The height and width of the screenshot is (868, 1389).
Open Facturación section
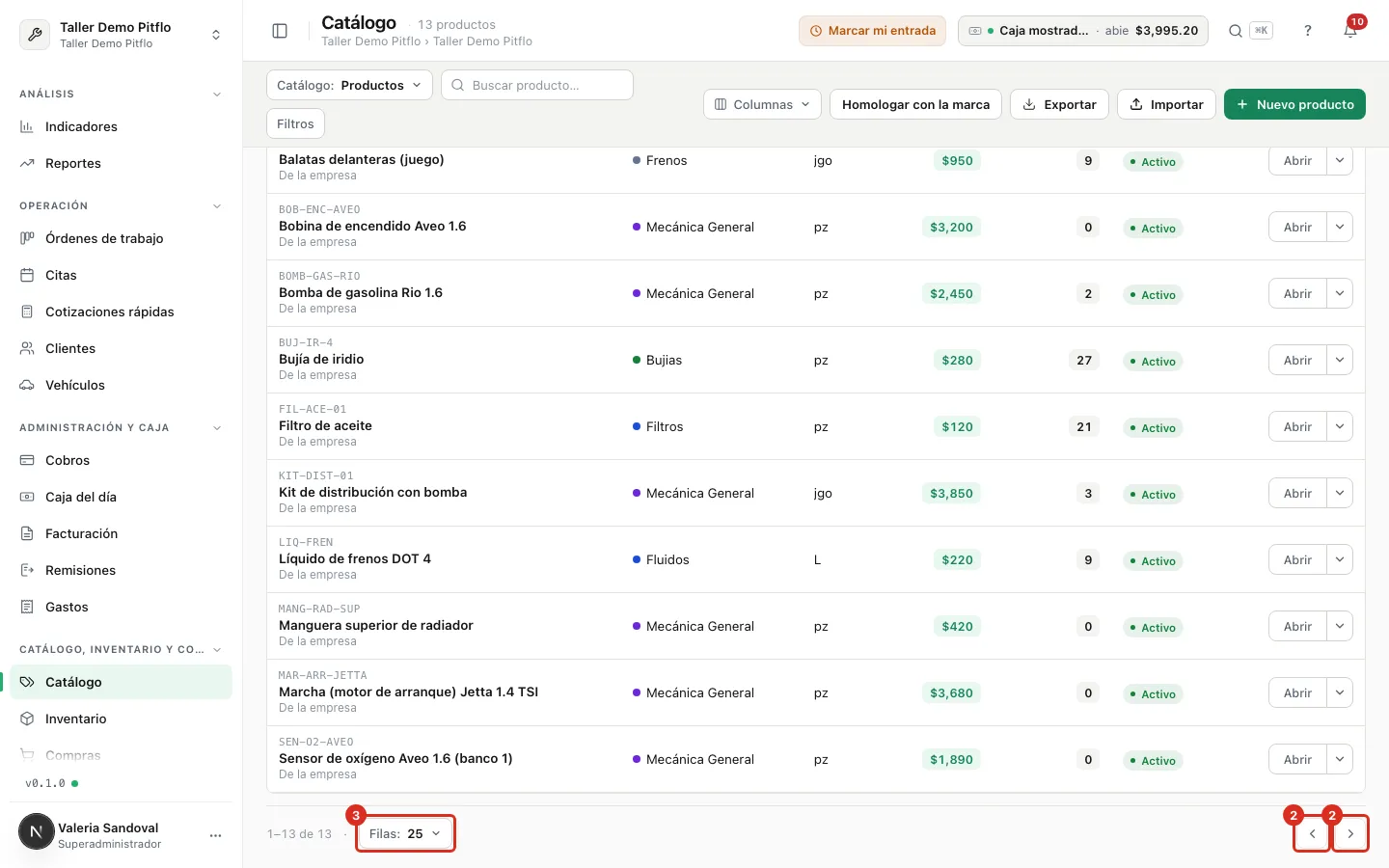(121, 533)
